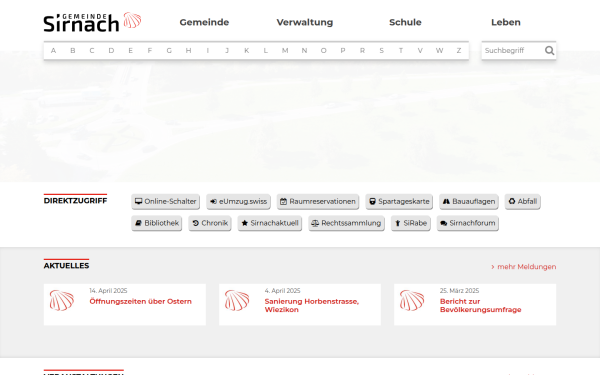The image size is (600, 375).
Task: Select letter D in the index
Action: point(111,51)
